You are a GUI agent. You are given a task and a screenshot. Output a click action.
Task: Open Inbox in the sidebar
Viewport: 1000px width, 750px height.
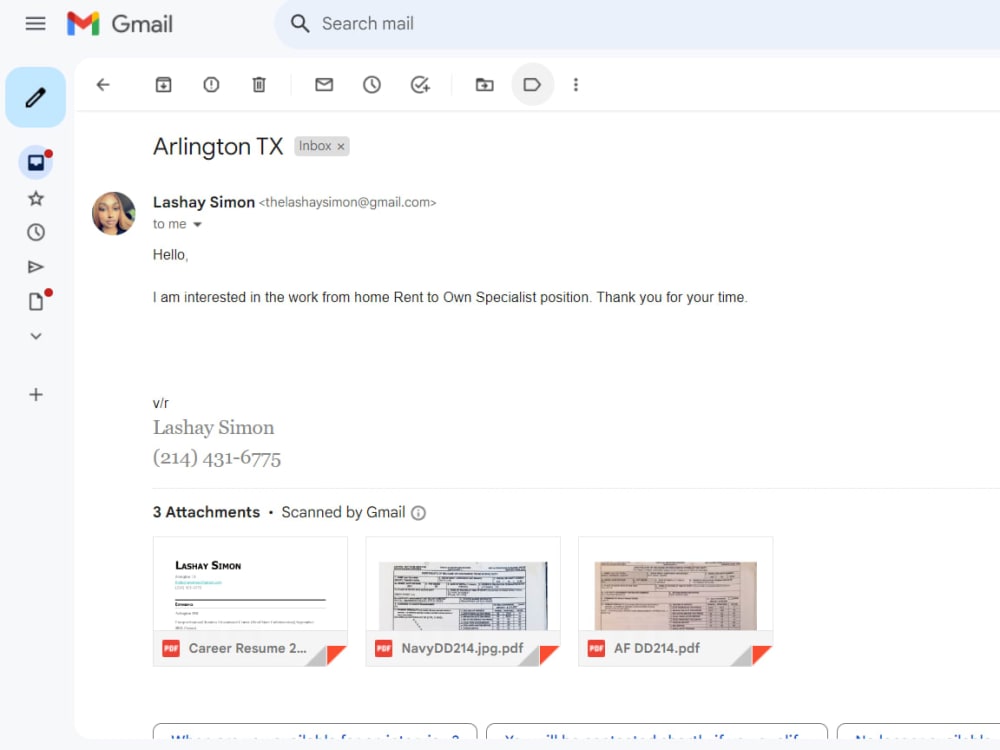tap(36, 163)
